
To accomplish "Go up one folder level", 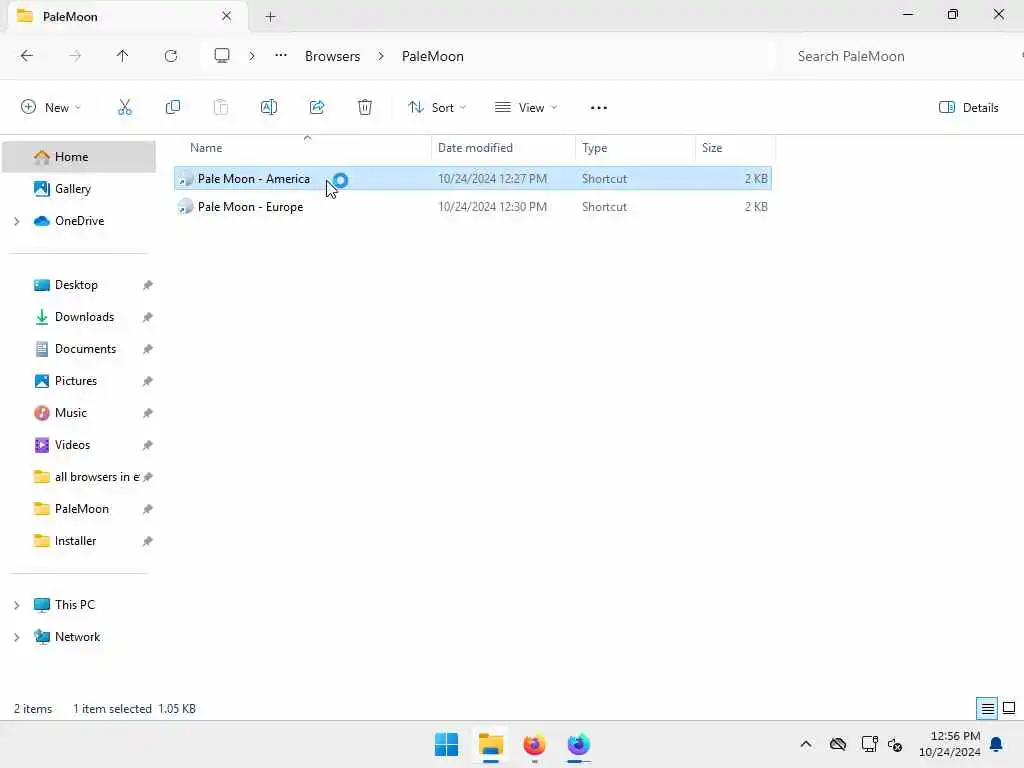I will [123, 56].
